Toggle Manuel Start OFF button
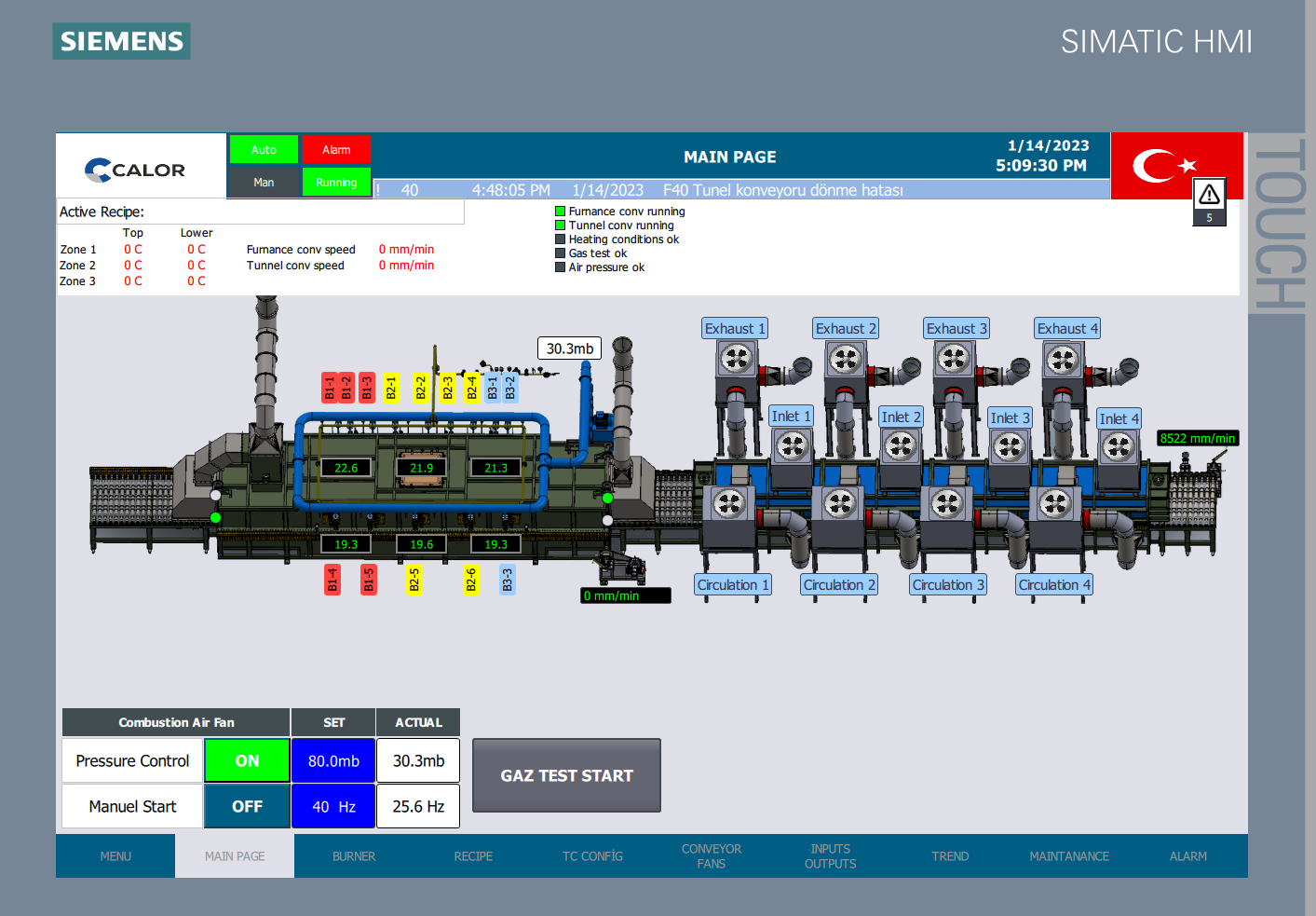Viewport: 1316px width, 916px height. tap(247, 806)
